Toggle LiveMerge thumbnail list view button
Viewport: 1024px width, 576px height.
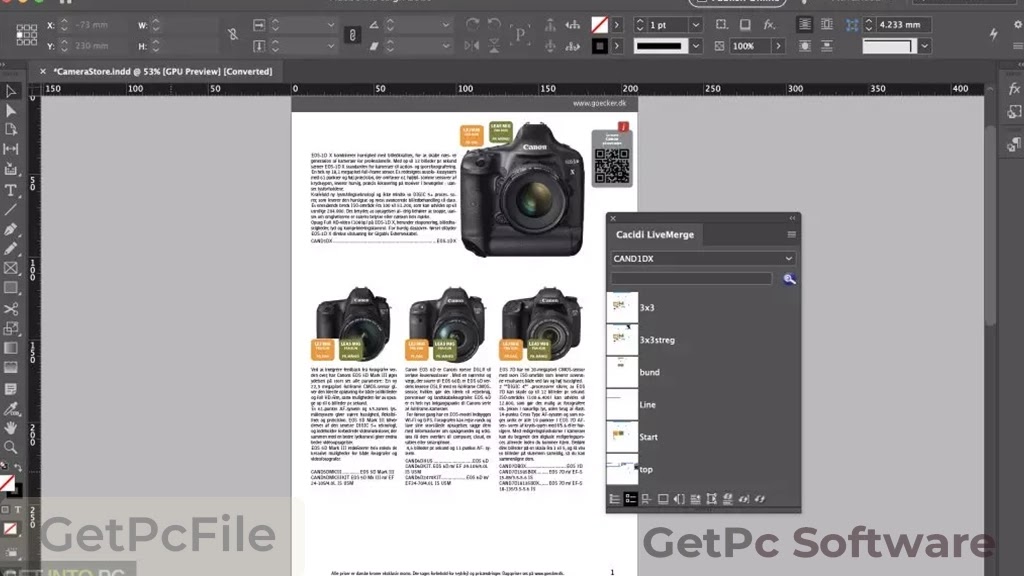pyautogui.click(x=630, y=499)
